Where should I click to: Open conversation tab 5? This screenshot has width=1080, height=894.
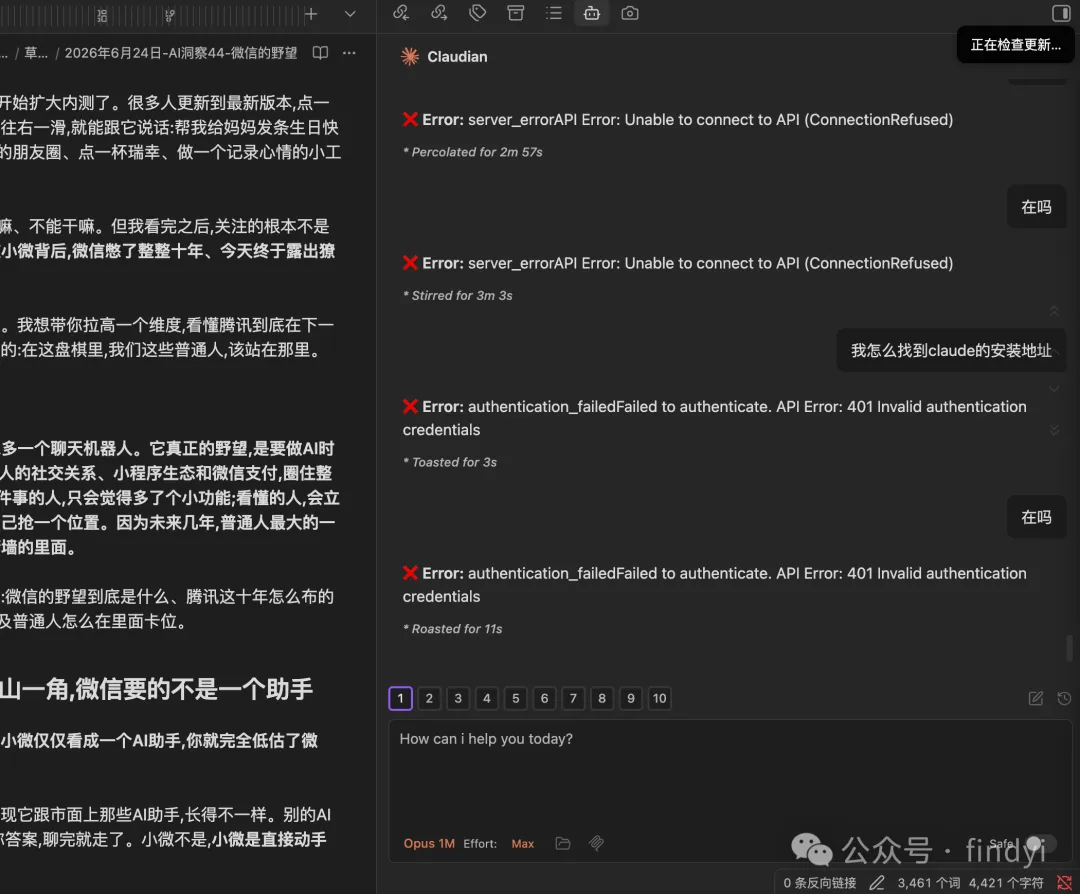coord(515,698)
